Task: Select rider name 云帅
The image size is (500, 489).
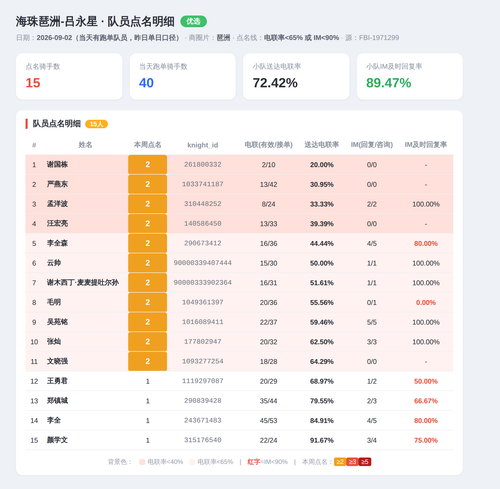Action: tap(54, 263)
